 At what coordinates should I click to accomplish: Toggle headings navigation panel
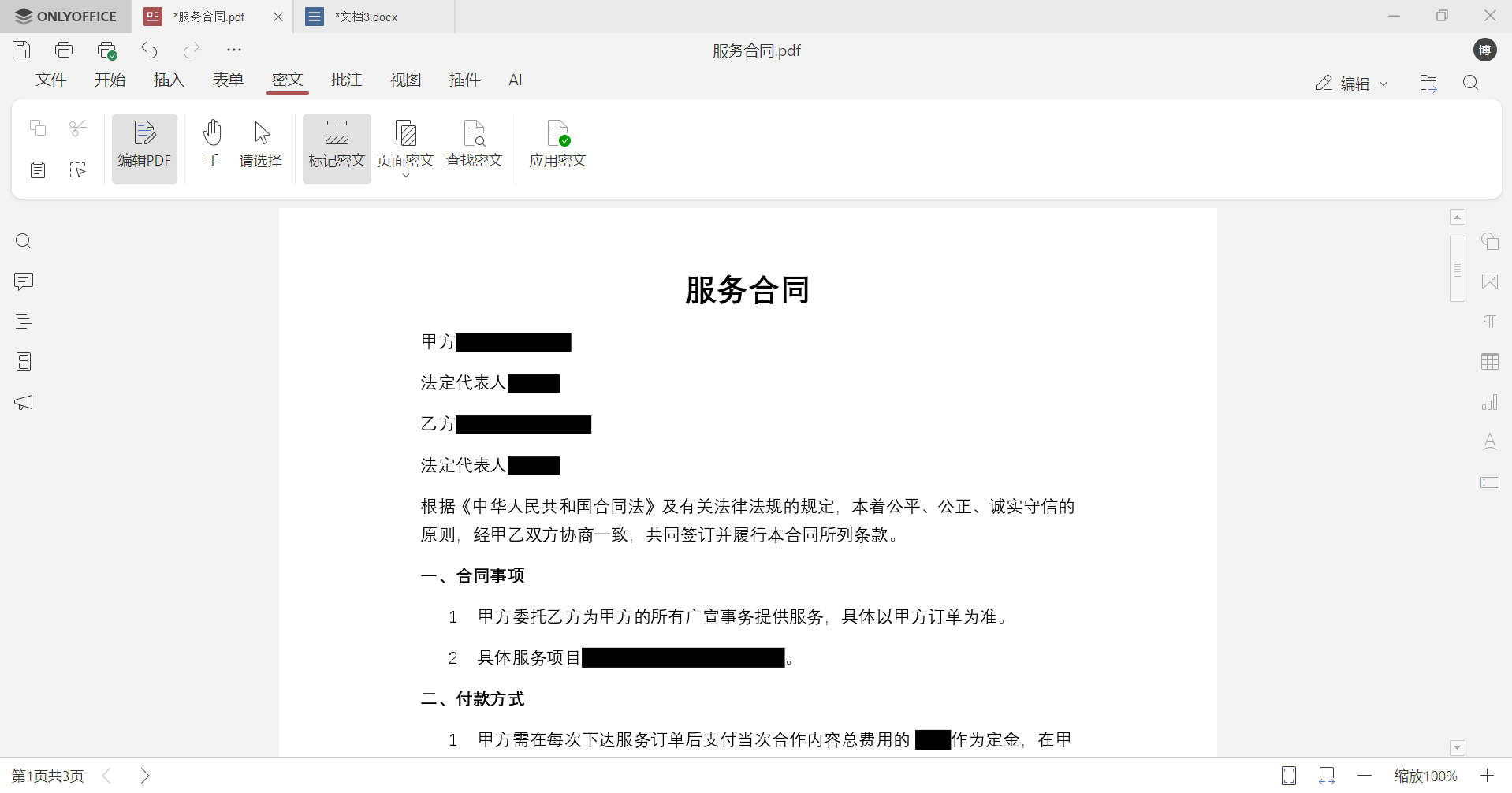(23, 321)
